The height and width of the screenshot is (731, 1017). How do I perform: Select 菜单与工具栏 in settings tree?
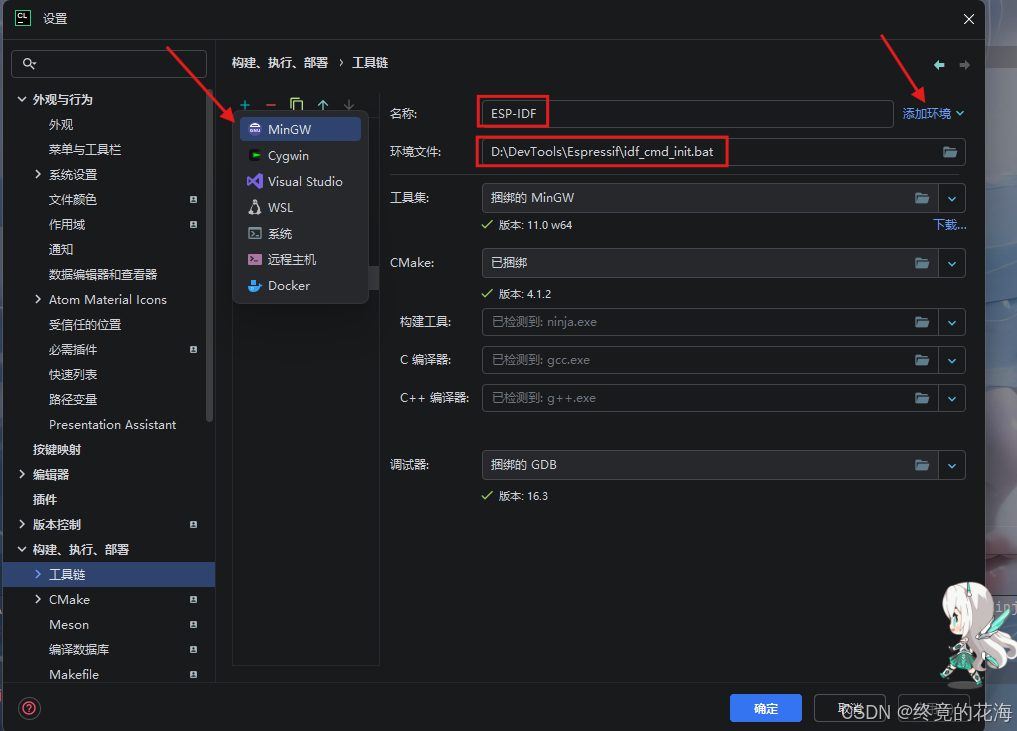(85, 149)
